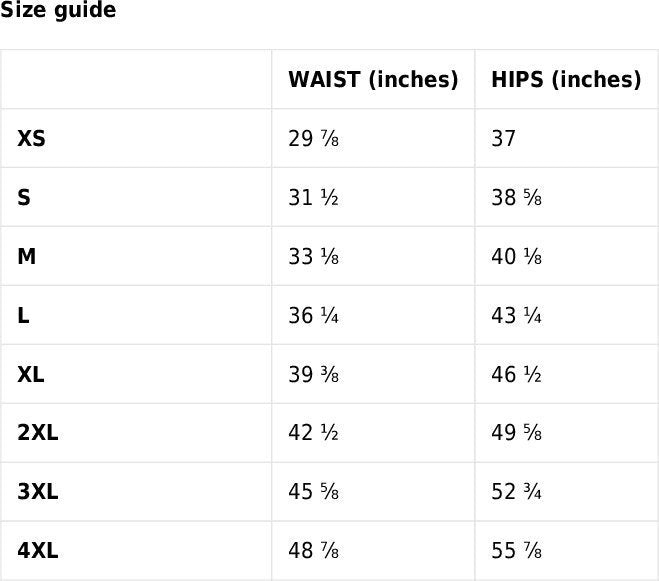Screen dimensions: 659x581
Task: Select the XS hips value 37
Action: (503, 138)
